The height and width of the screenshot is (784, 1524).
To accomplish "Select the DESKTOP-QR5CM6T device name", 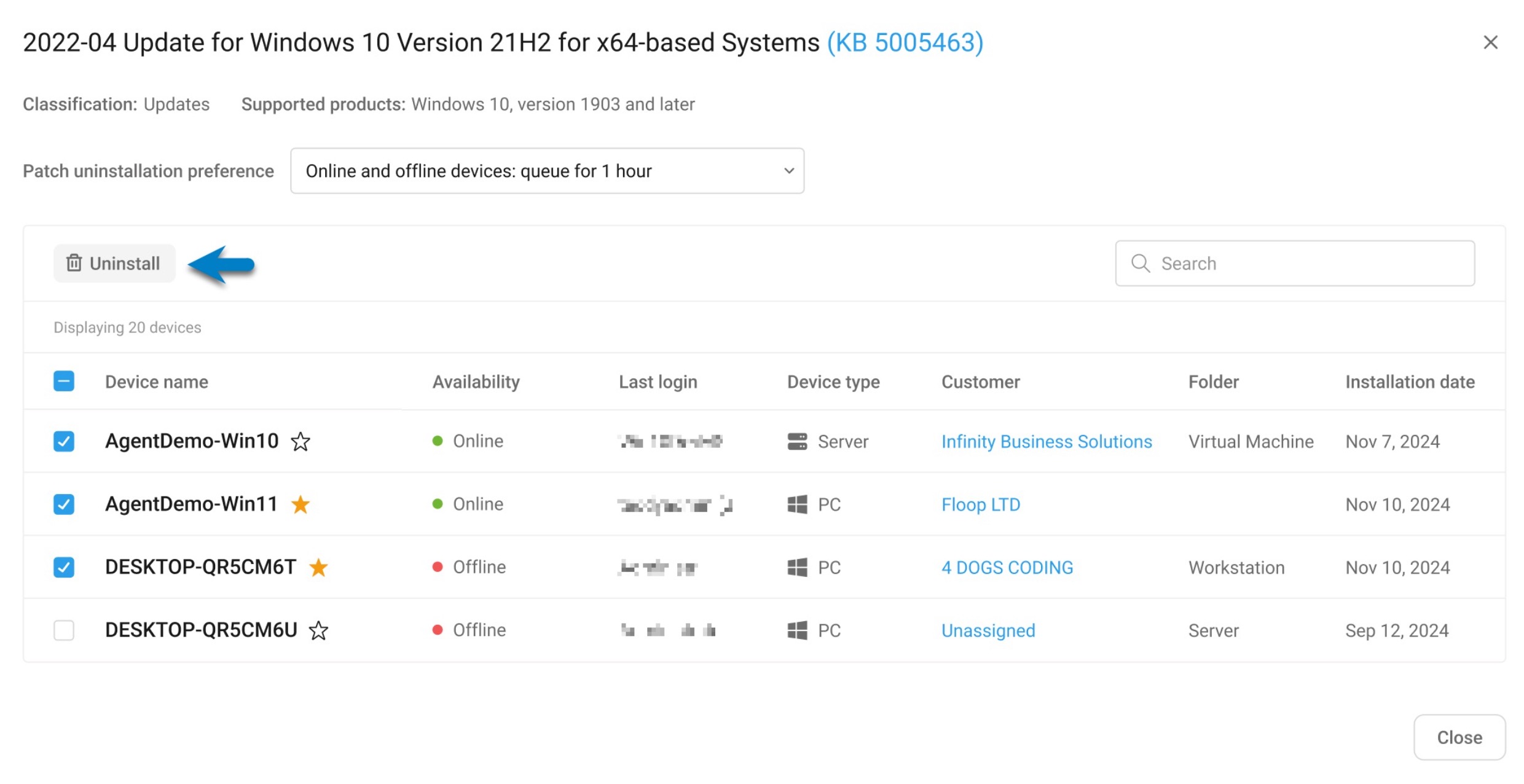I will pos(200,567).
